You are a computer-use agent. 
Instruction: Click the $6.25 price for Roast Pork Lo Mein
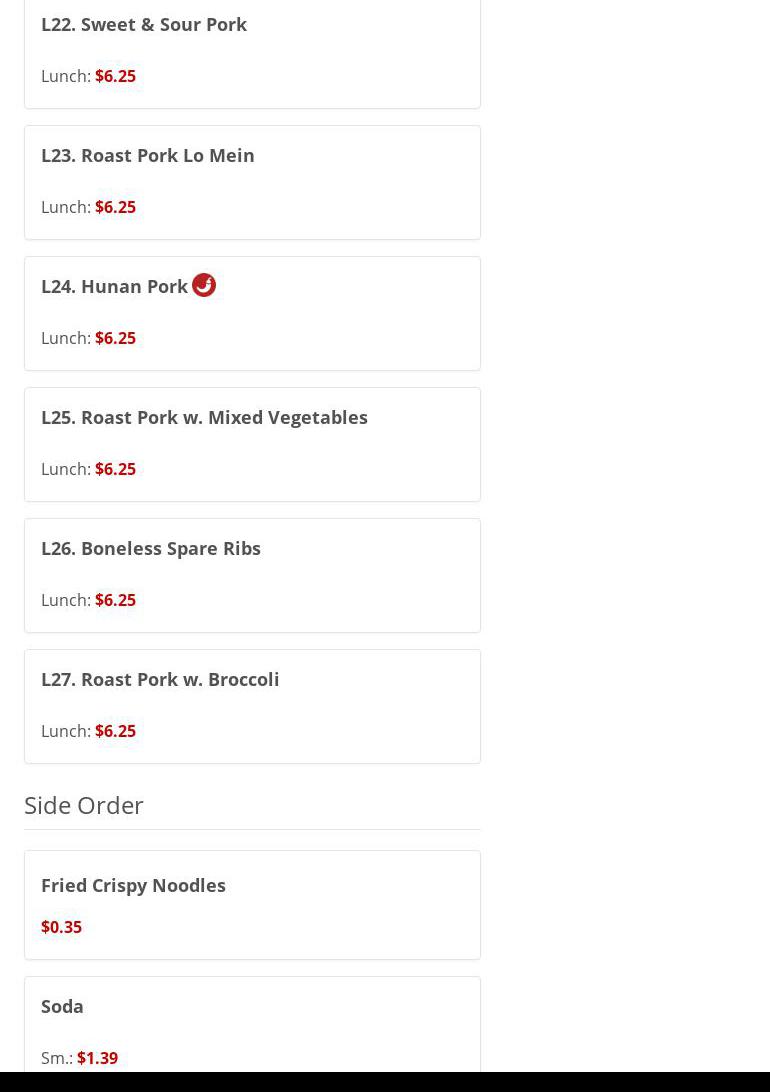[x=115, y=207]
